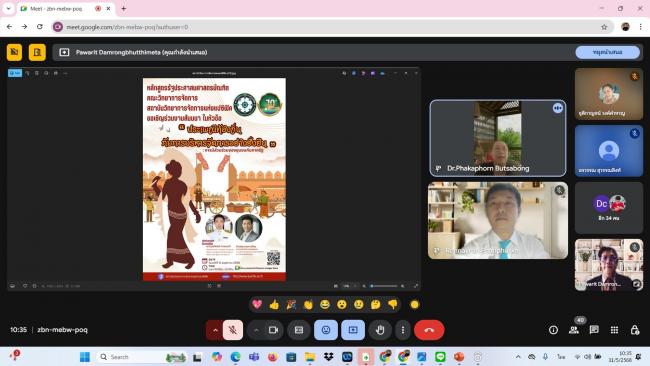650x366 pixels.
Task: Click the shared presentation poster image
Action: coord(214,179)
